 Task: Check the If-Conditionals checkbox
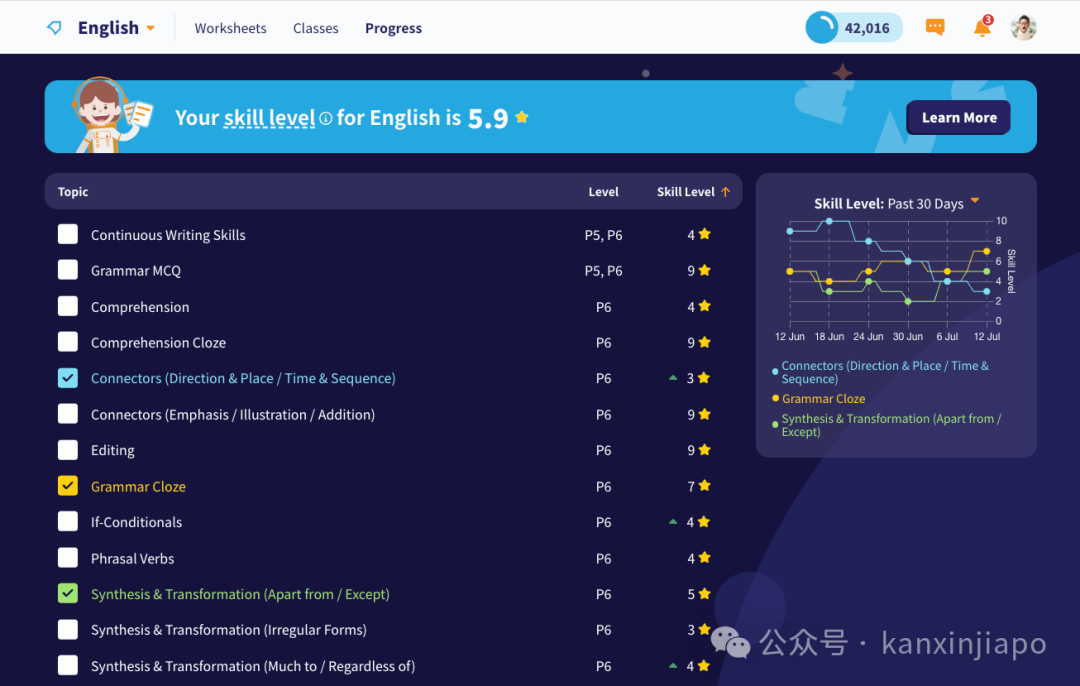point(68,521)
